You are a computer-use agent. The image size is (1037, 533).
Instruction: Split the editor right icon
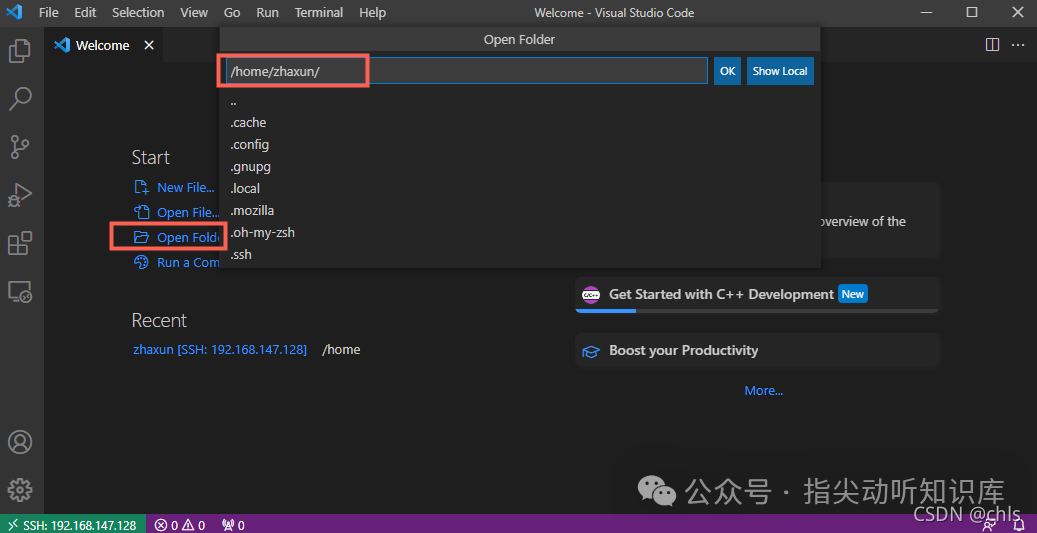tap(992, 45)
